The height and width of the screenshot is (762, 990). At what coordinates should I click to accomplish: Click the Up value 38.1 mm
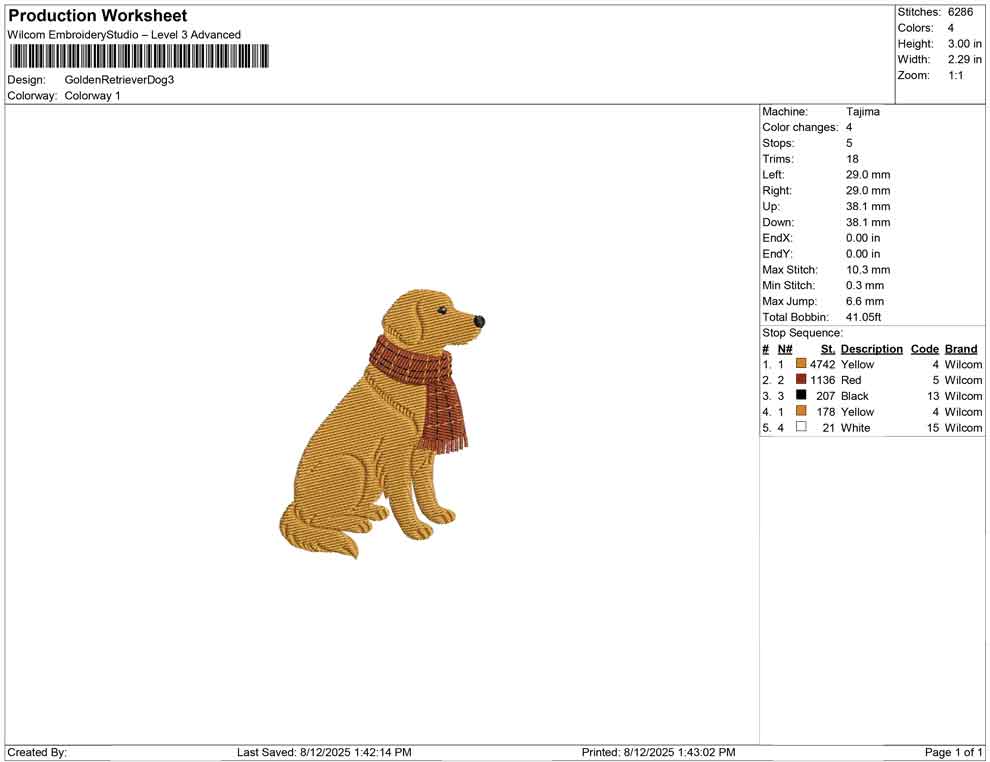coord(868,206)
